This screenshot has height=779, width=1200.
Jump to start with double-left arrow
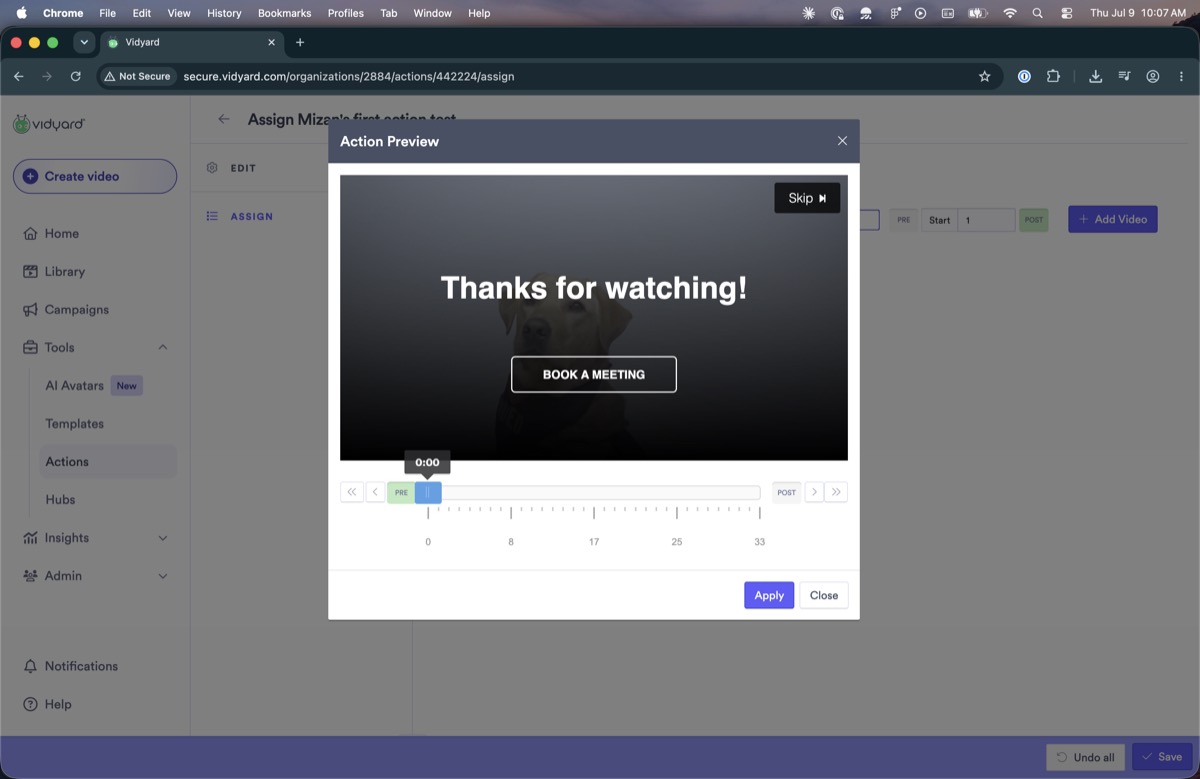coord(352,492)
